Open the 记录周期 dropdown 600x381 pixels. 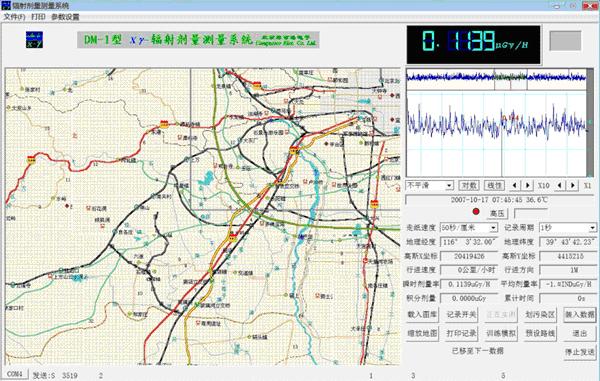pos(568,228)
